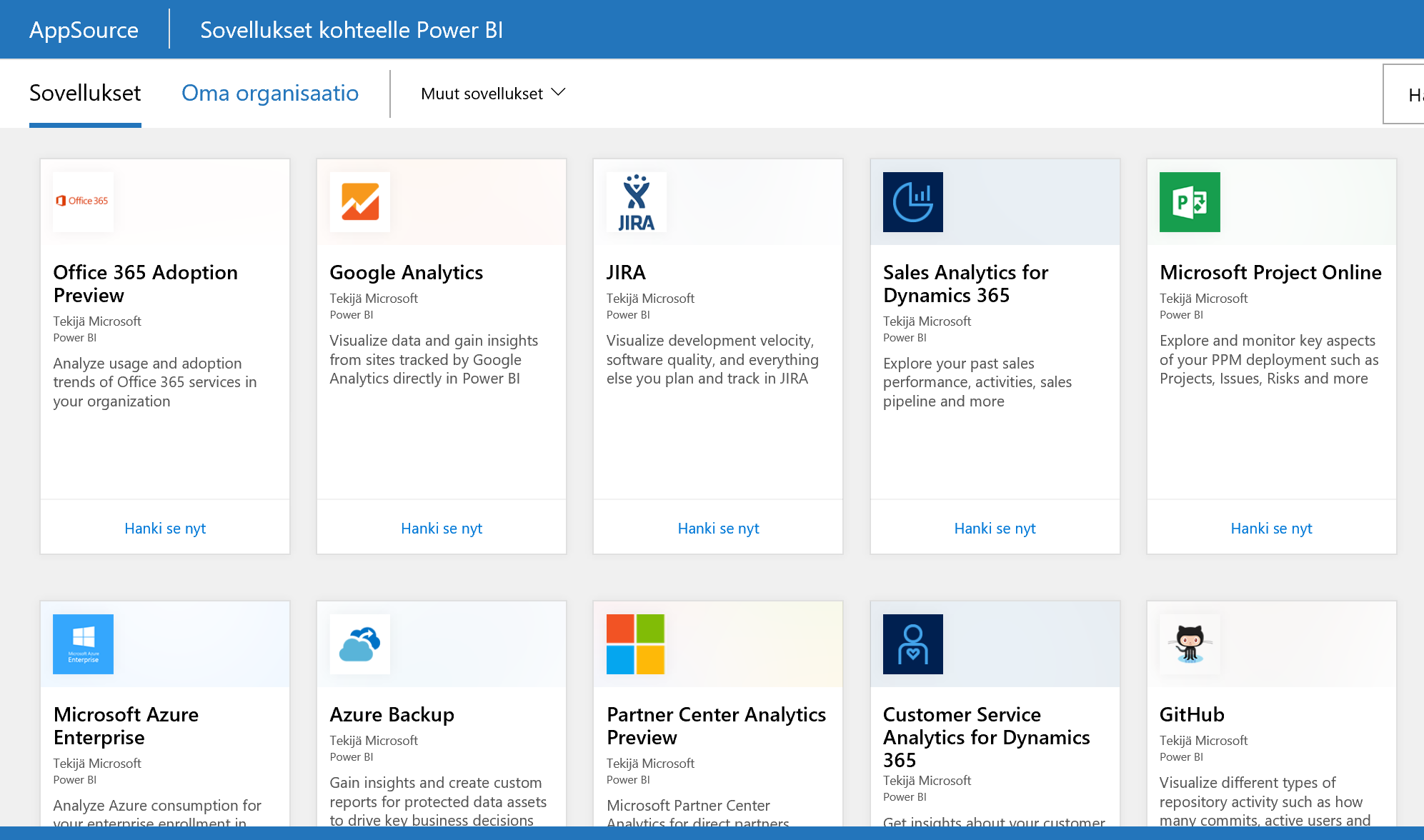Open the GitHub app title

point(1192,714)
